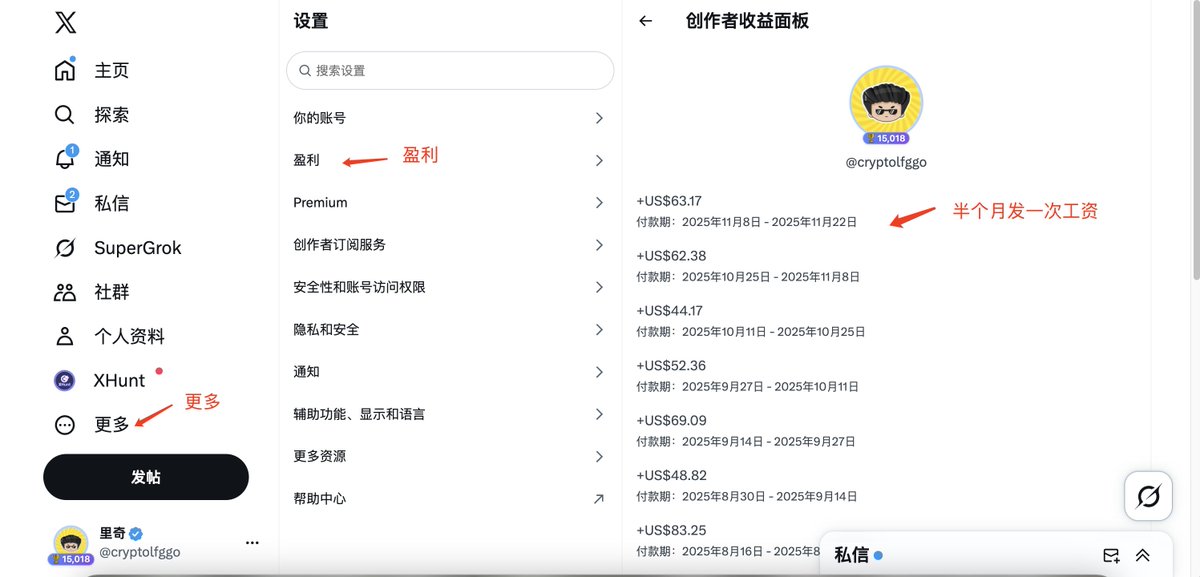Image resolution: width=1200 pixels, height=577 pixels.
Task: Click the 更多 label in sidebar
Action: [112, 425]
